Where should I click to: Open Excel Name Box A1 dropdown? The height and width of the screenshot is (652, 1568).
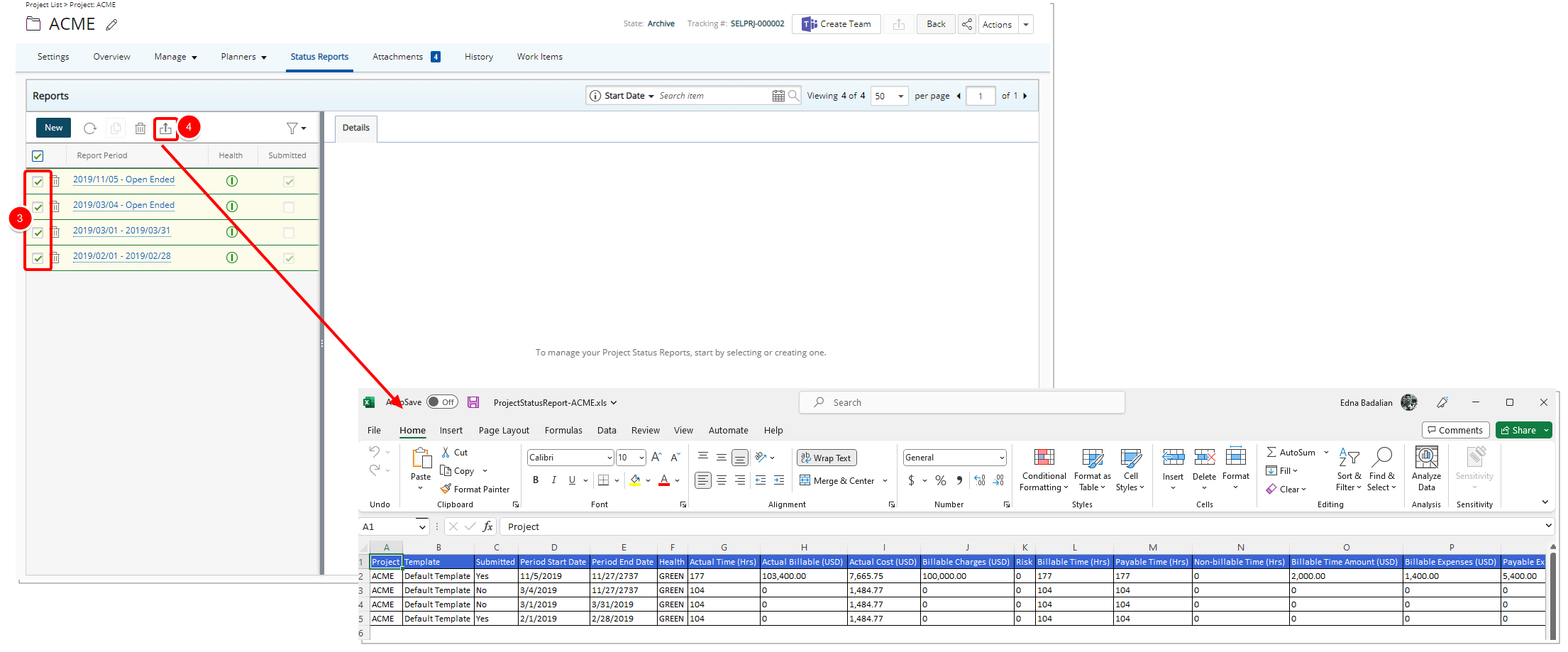[422, 526]
